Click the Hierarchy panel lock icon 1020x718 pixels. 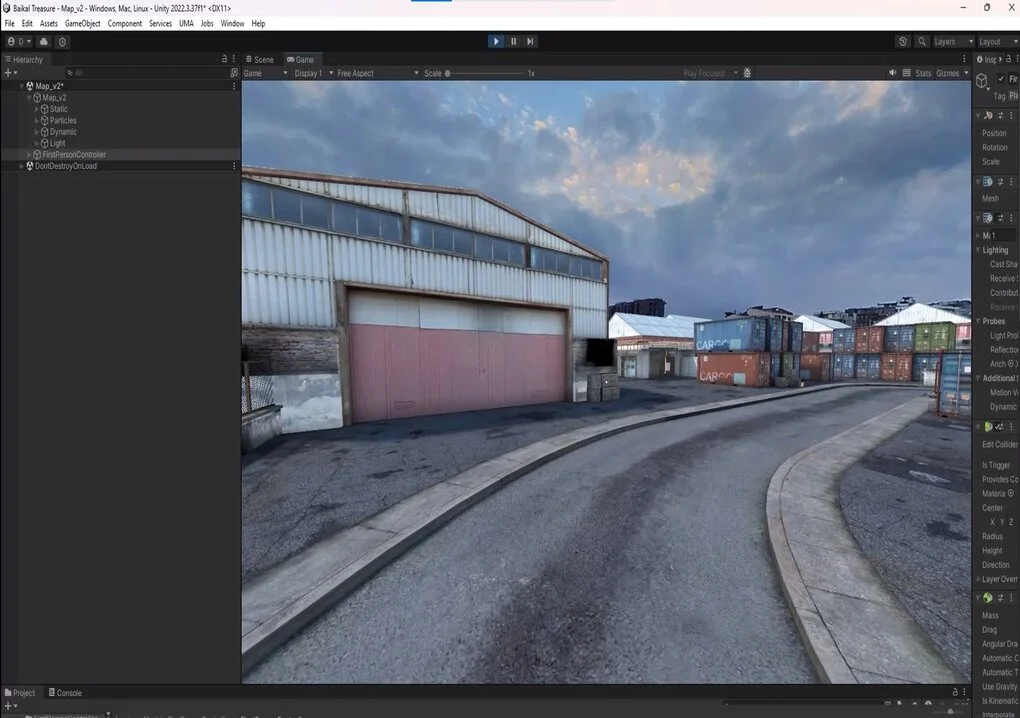(225, 59)
